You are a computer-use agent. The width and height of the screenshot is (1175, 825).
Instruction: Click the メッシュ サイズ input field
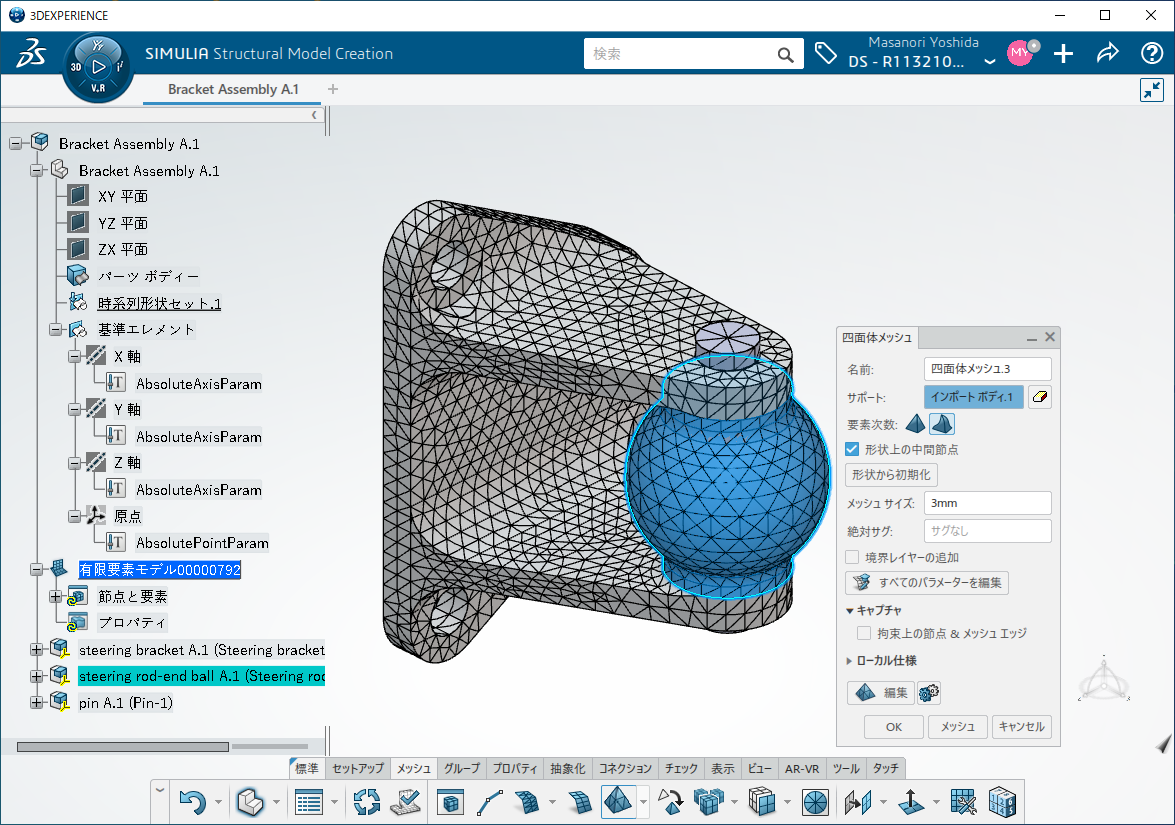987,503
